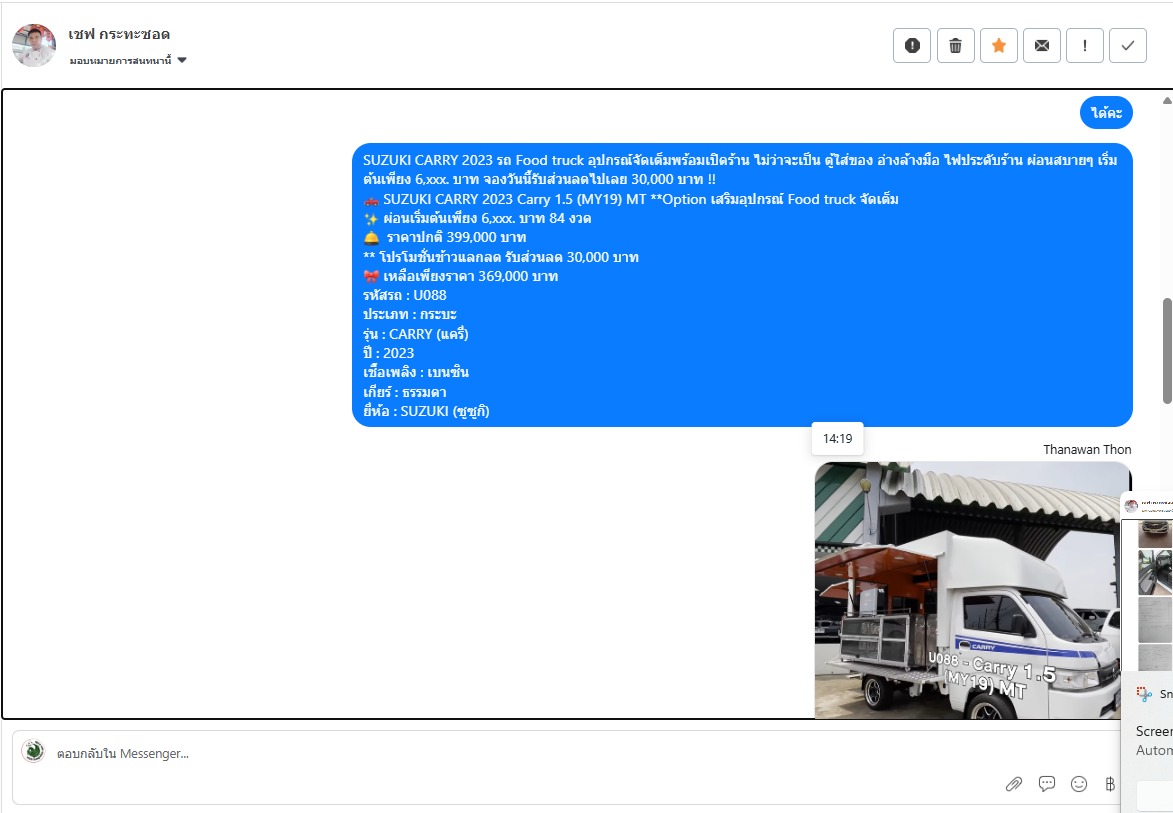
Task: Click the chat vertical scrollbar thumb
Action: coord(1167,352)
